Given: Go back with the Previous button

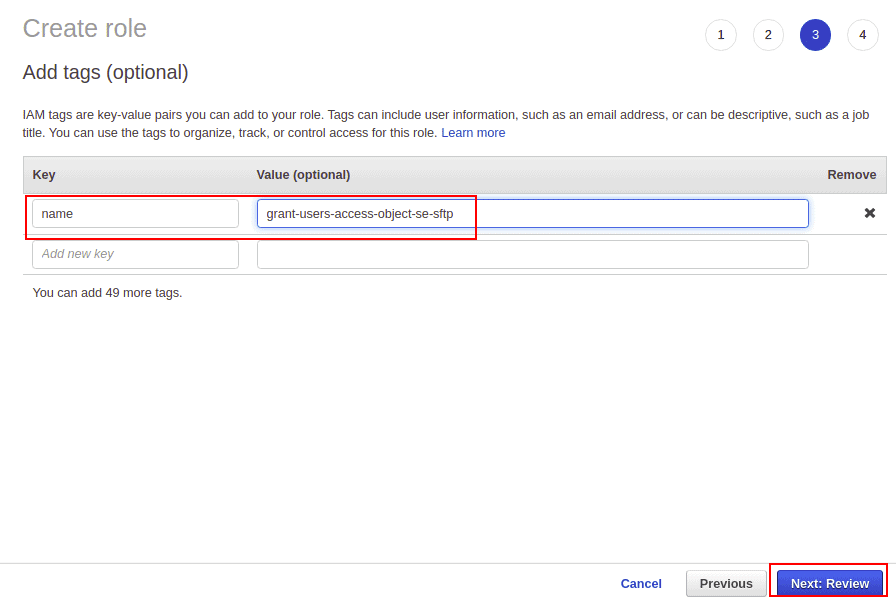Looking at the screenshot, I should 726,584.
